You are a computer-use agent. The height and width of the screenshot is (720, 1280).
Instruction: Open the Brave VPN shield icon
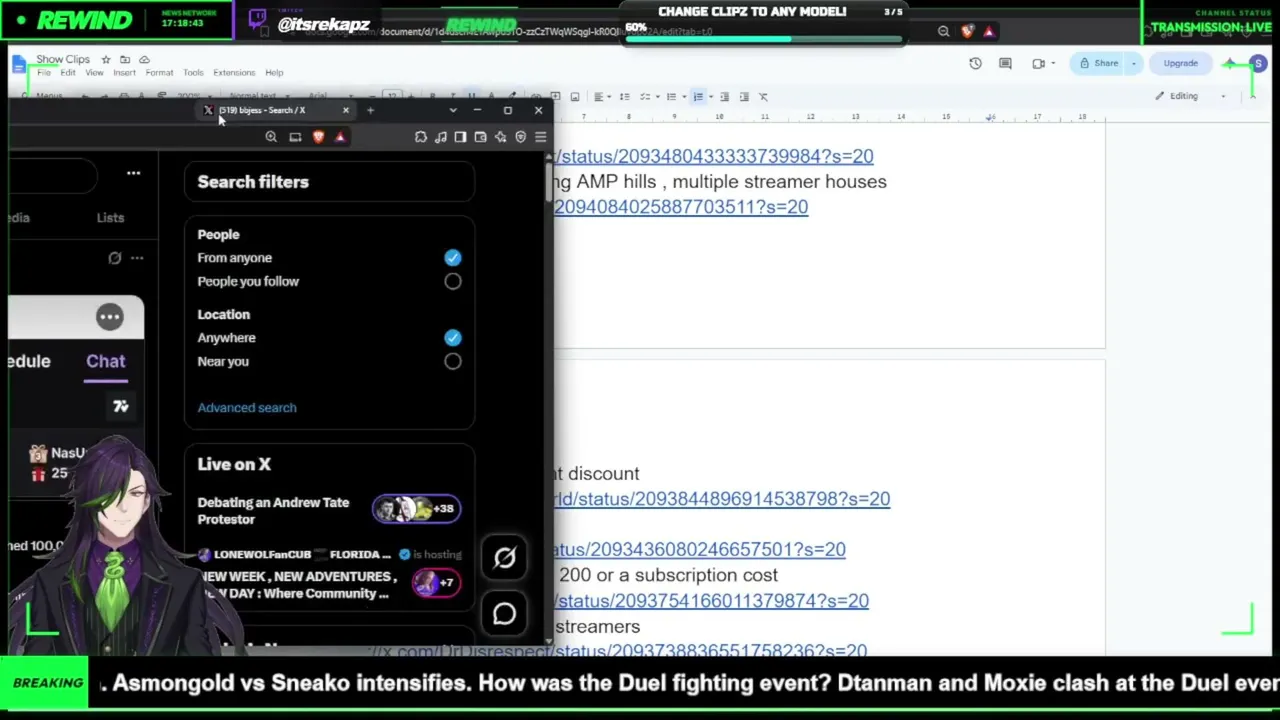click(x=520, y=137)
